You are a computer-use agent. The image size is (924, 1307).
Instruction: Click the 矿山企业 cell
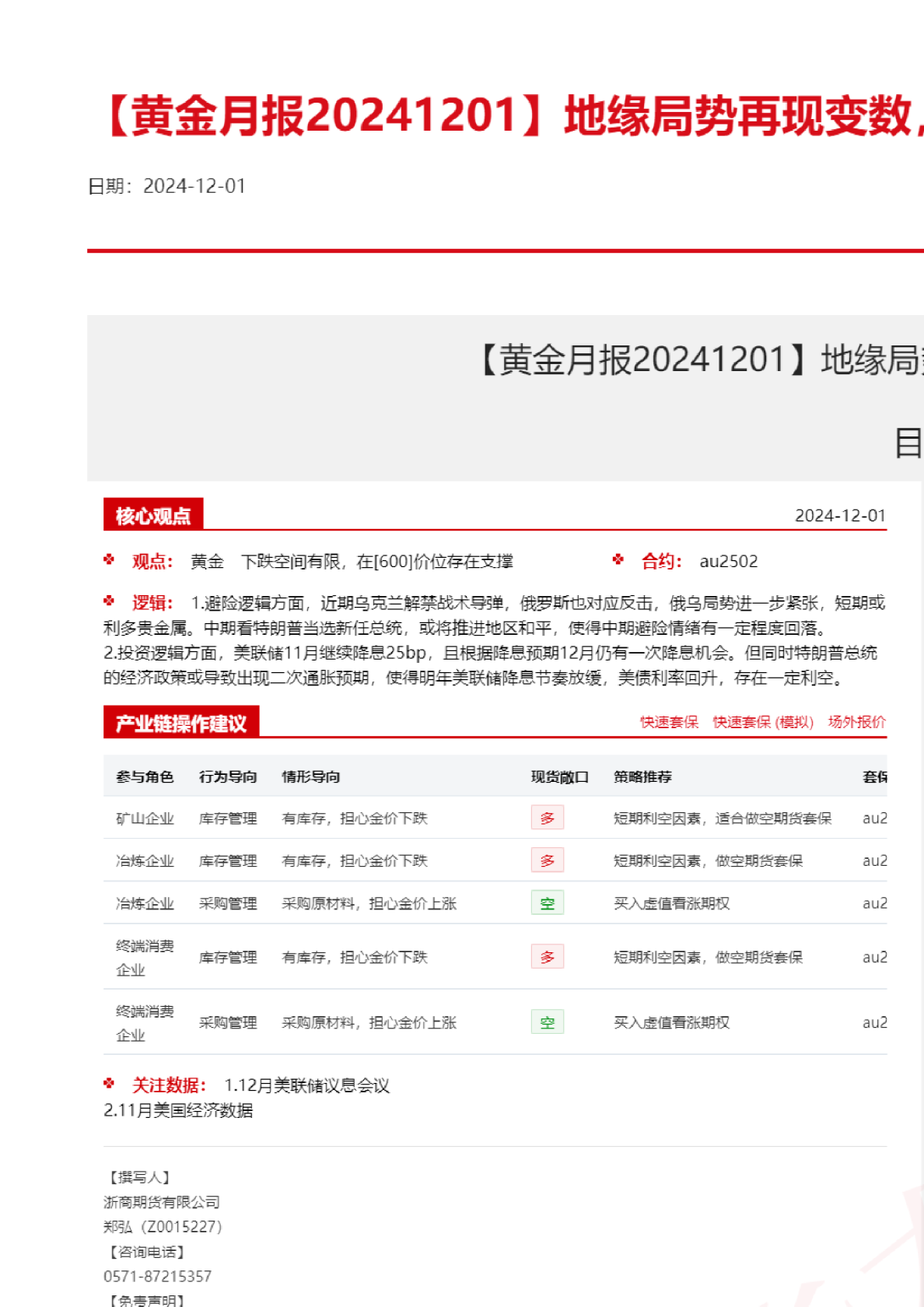coord(145,818)
